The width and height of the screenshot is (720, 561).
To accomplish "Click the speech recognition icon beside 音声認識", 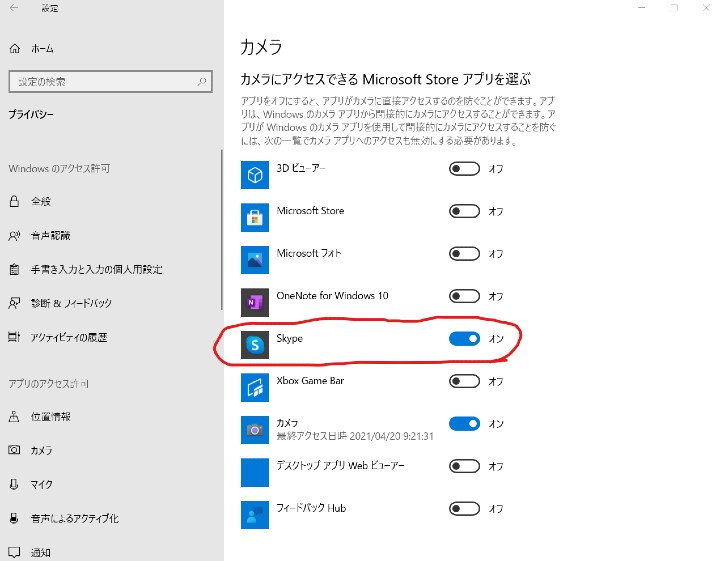I will (x=14, y=236).
